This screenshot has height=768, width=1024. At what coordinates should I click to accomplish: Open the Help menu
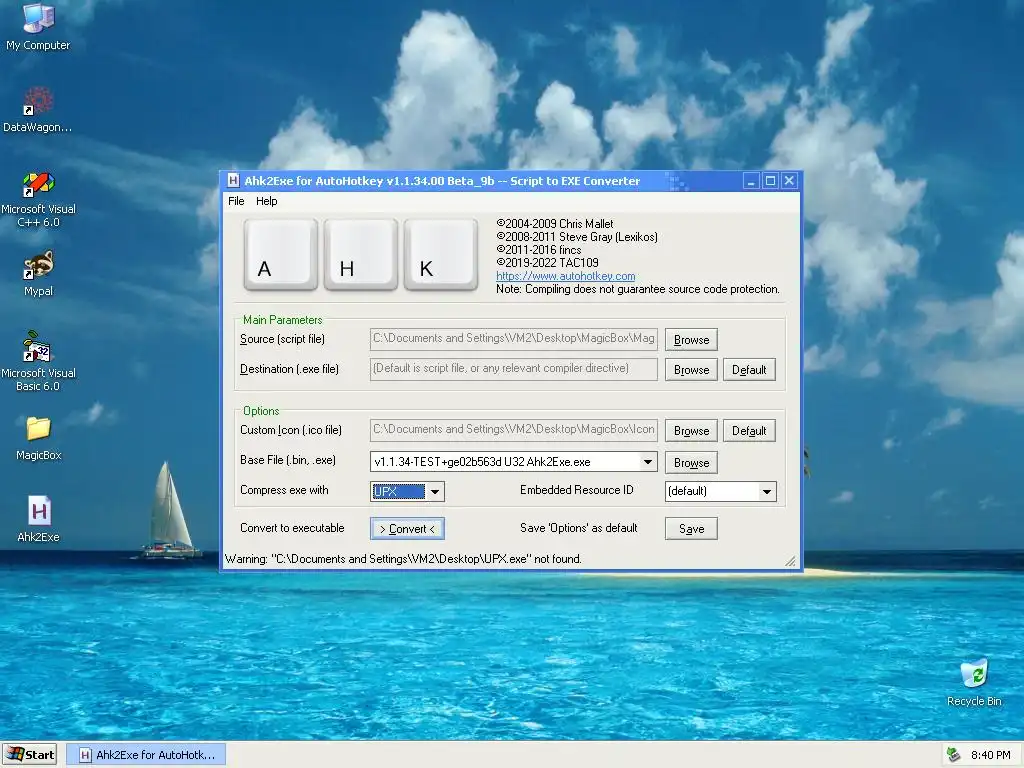(266, 201)
